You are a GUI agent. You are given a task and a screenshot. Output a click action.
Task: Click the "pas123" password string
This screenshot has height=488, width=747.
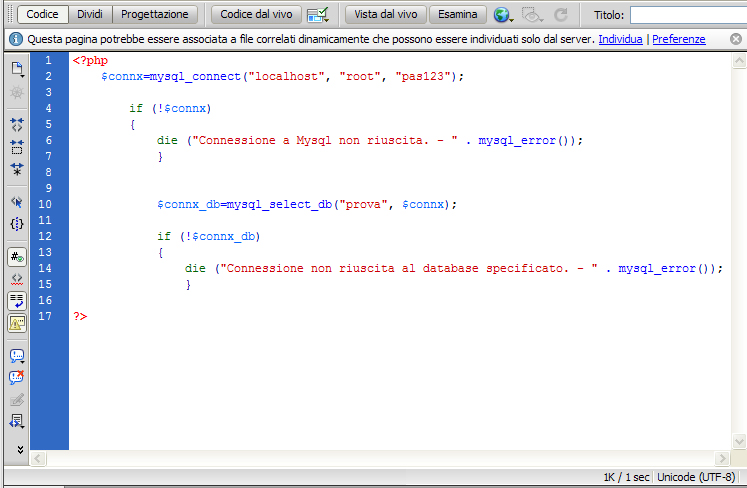[423, 76]
